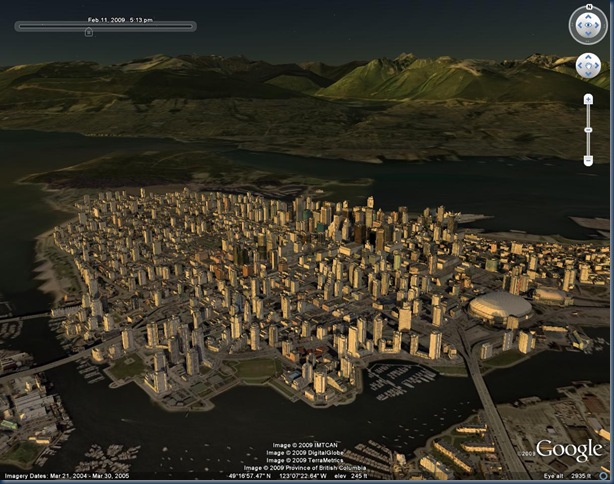This screenshot has height=484, width=614.
Task: Click the elev 245 ft readout
Action: 351,476
